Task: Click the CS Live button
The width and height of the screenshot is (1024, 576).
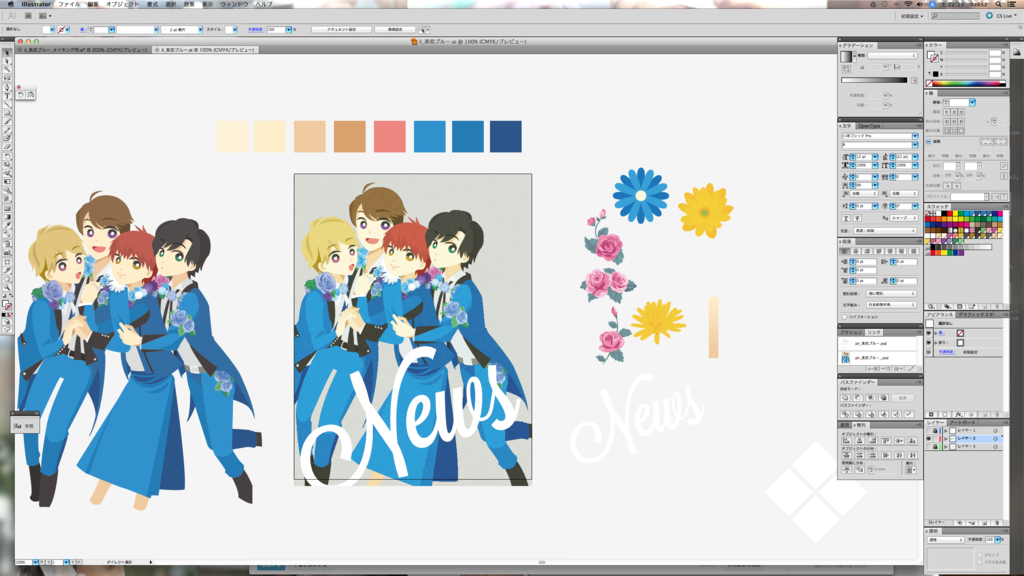Action: click(x=1002, y=16)
